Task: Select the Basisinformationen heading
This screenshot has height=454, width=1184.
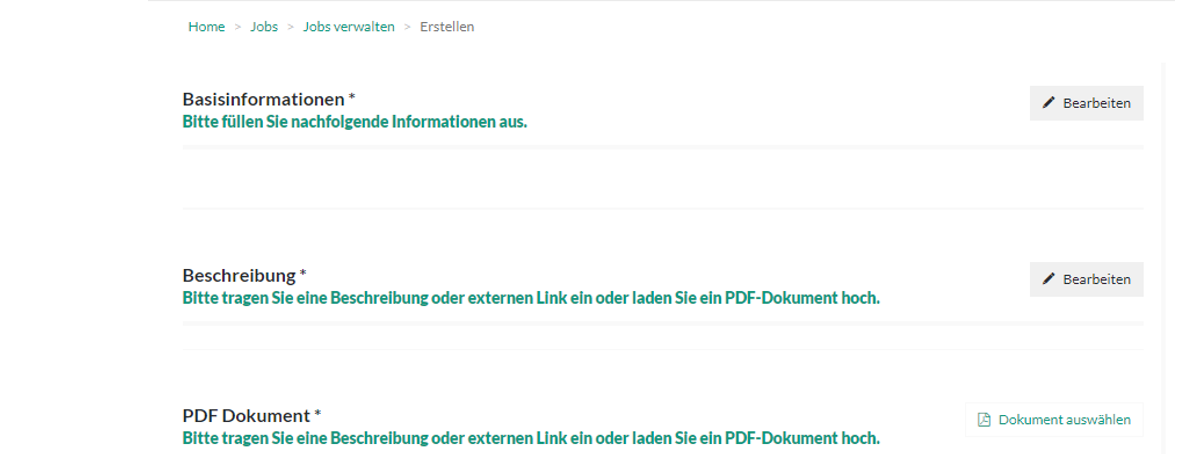Action: pos(269,99)
